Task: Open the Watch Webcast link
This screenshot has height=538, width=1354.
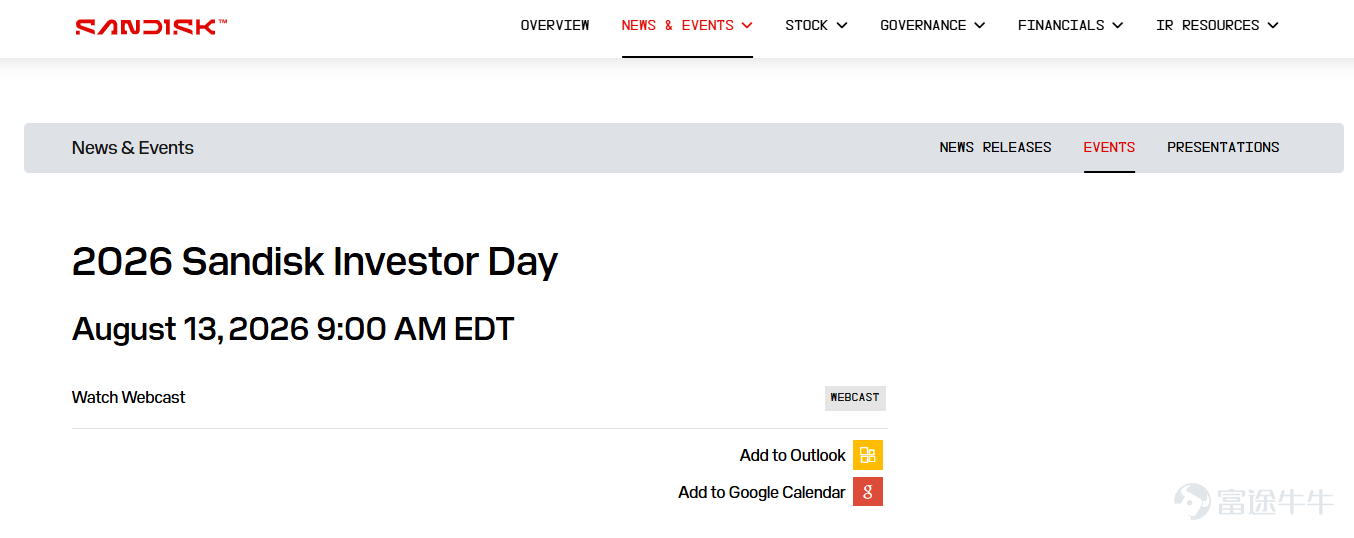Action: (129, 397)
